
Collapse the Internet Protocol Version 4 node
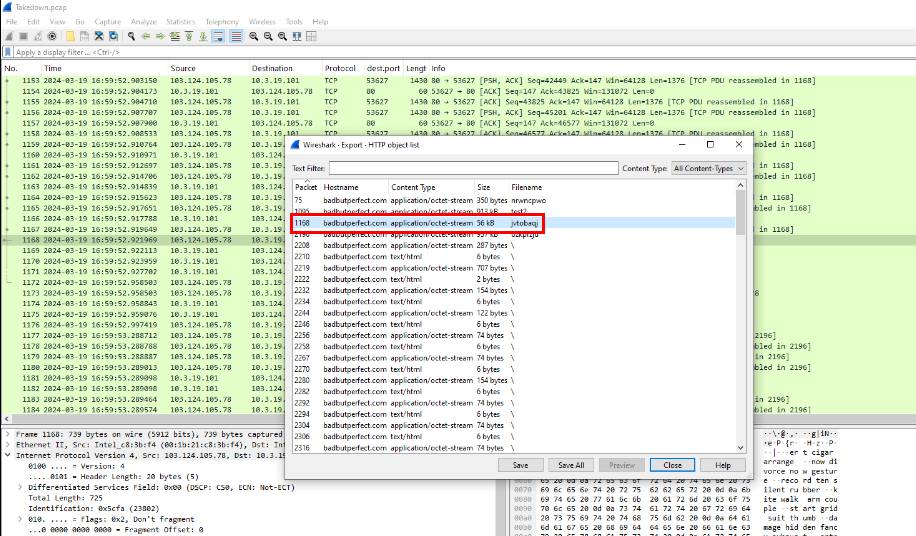[x=8, y=456]
